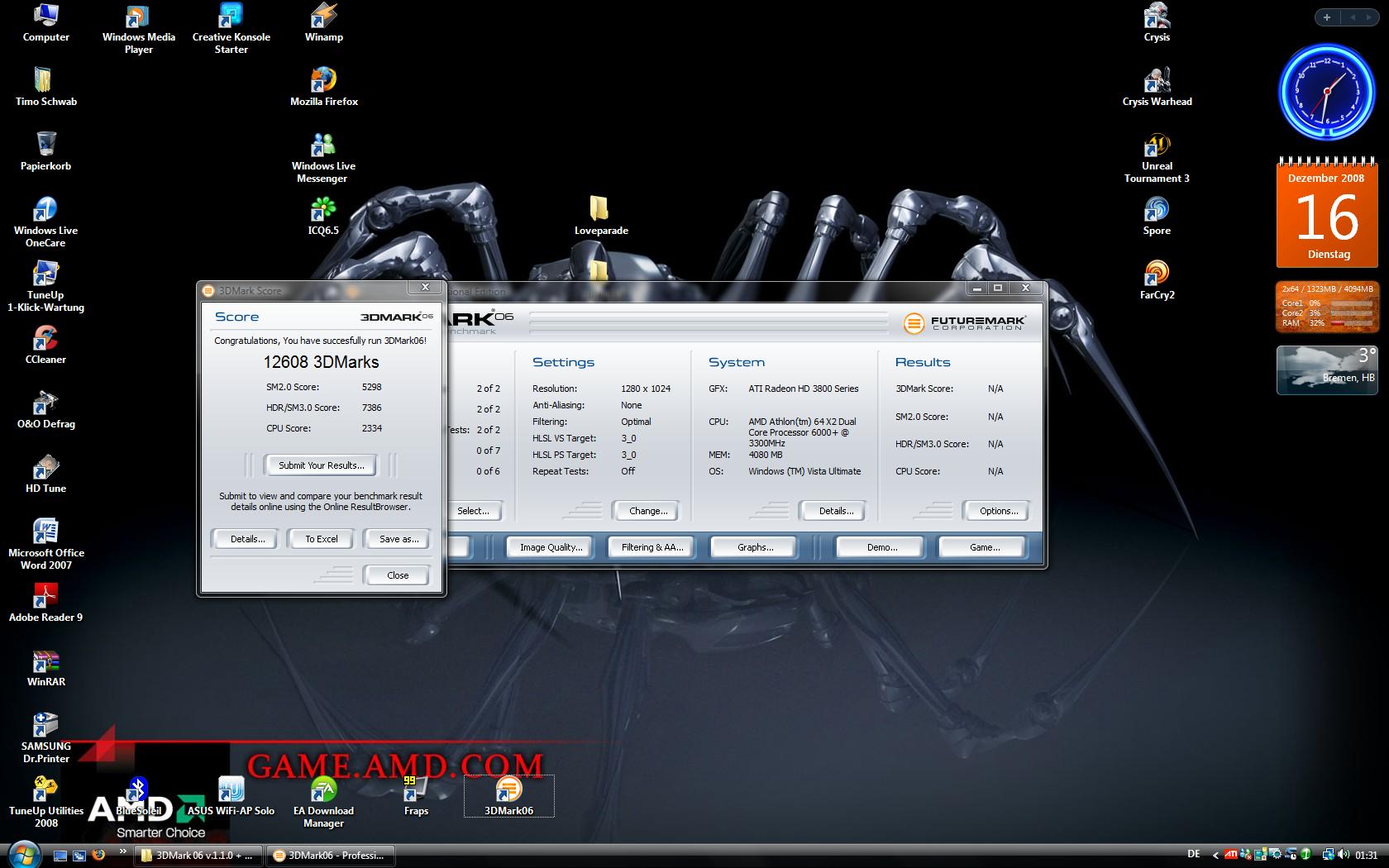Launch HD Tune from desktop

[45, 474]
